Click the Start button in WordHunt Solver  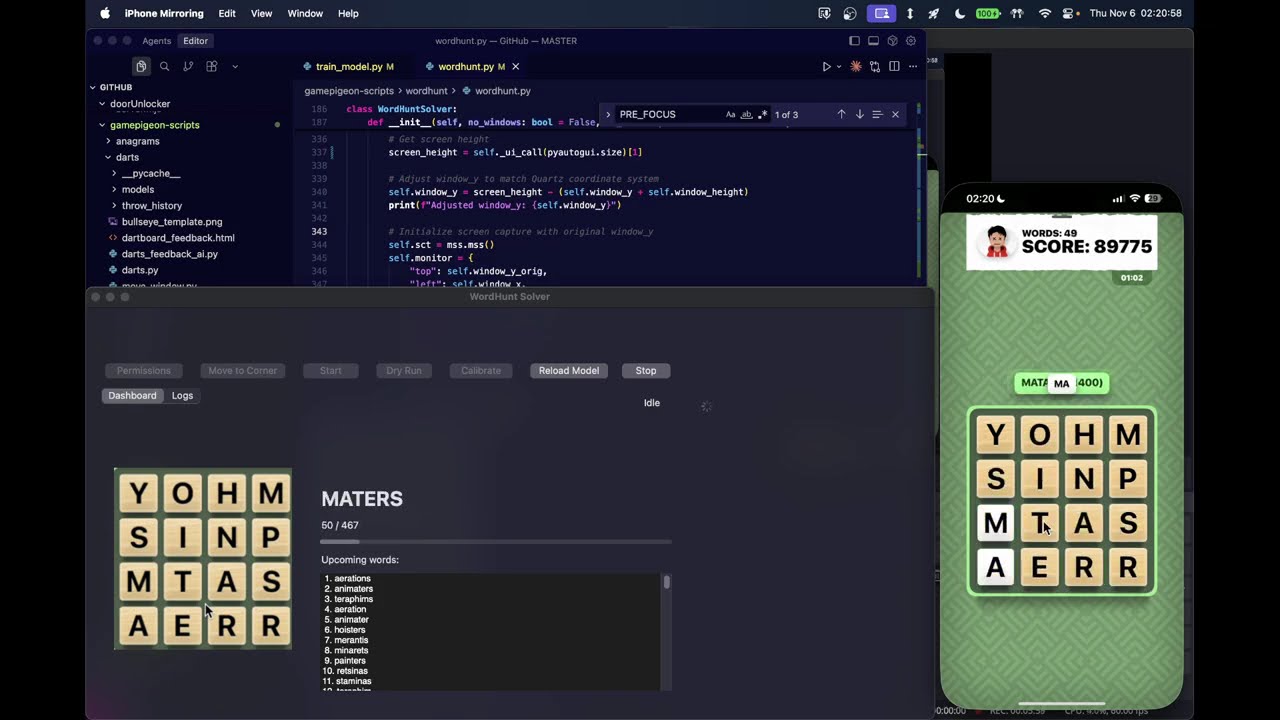330,370
